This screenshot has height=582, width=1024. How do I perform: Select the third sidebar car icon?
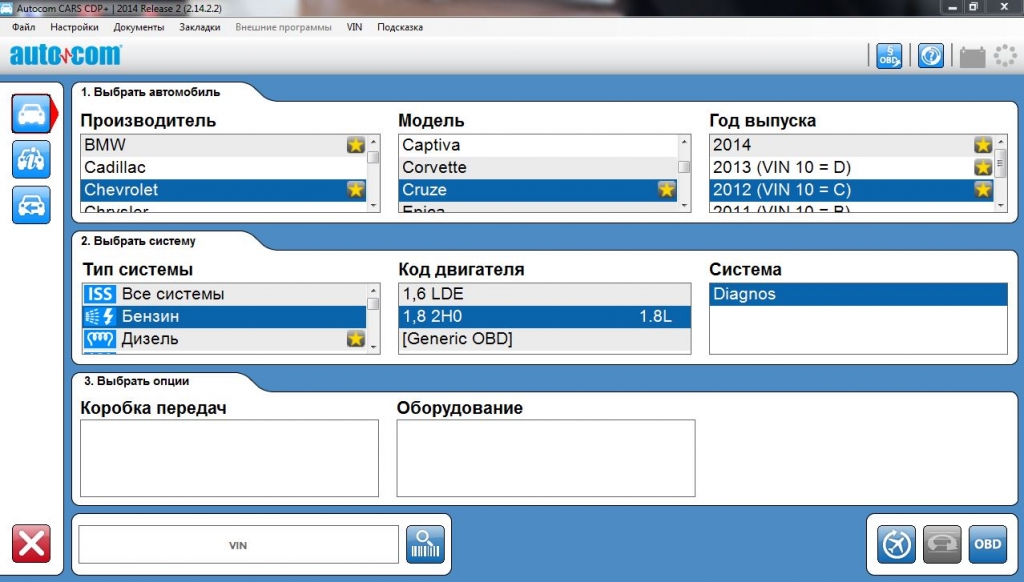coord(31,205)
